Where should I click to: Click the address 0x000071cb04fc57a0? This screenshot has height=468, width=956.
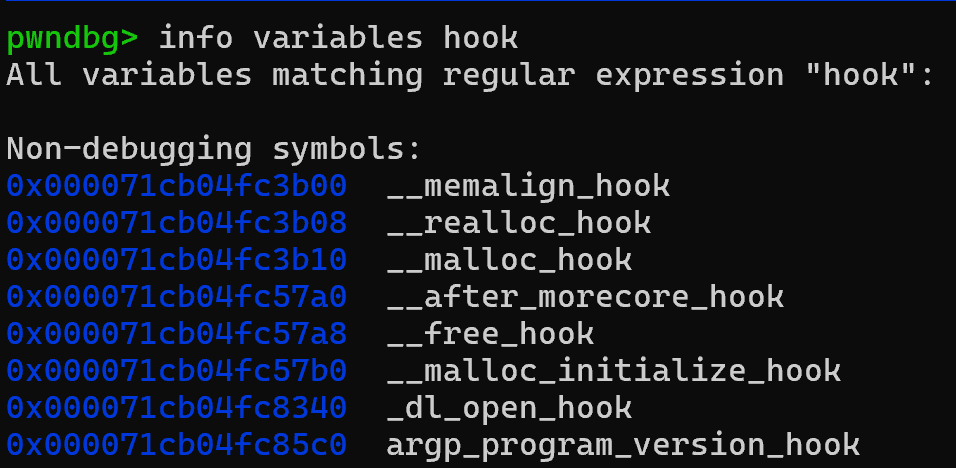pos(176,297)
